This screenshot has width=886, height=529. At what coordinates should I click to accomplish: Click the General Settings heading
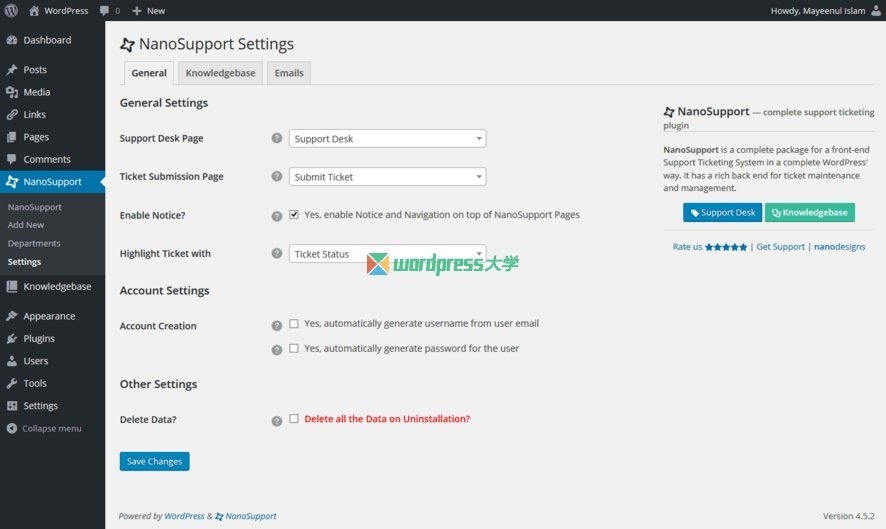pyautogui.click(x=164, y=103)
